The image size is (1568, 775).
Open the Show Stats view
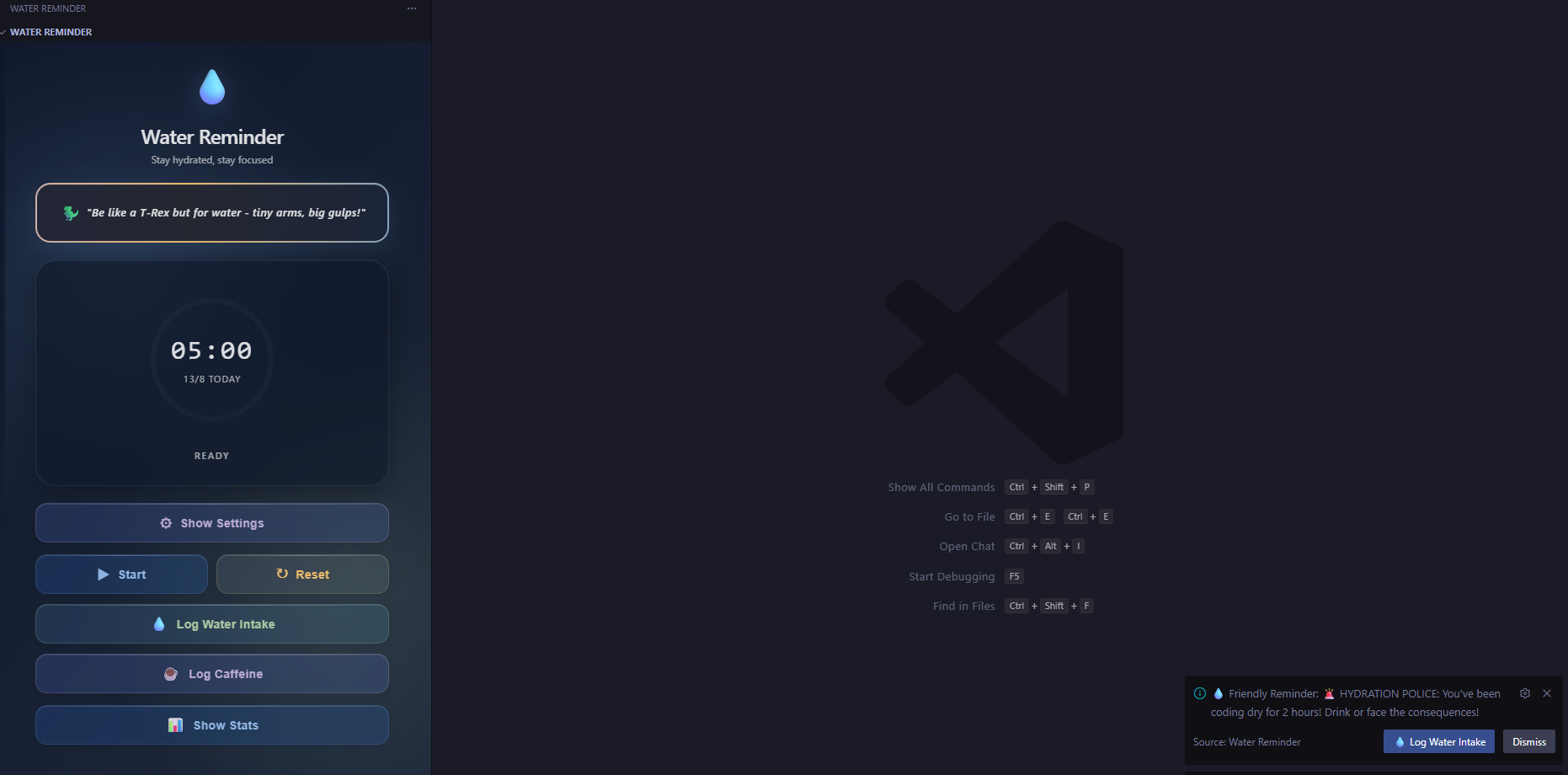coord(212,725)
